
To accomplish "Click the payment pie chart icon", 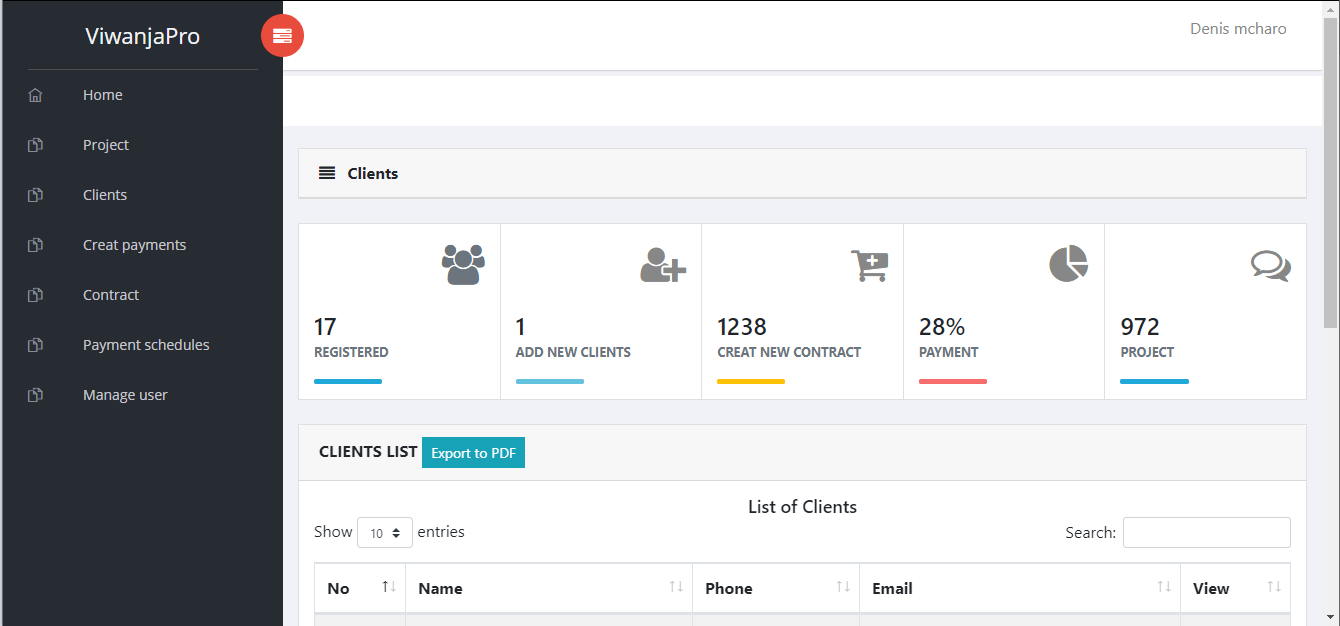I will (1068, 264).
